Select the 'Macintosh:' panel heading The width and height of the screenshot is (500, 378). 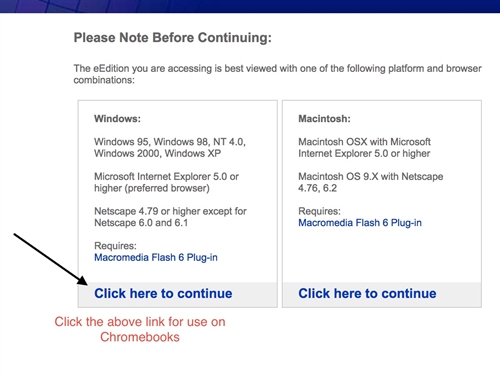click(324, 119)
